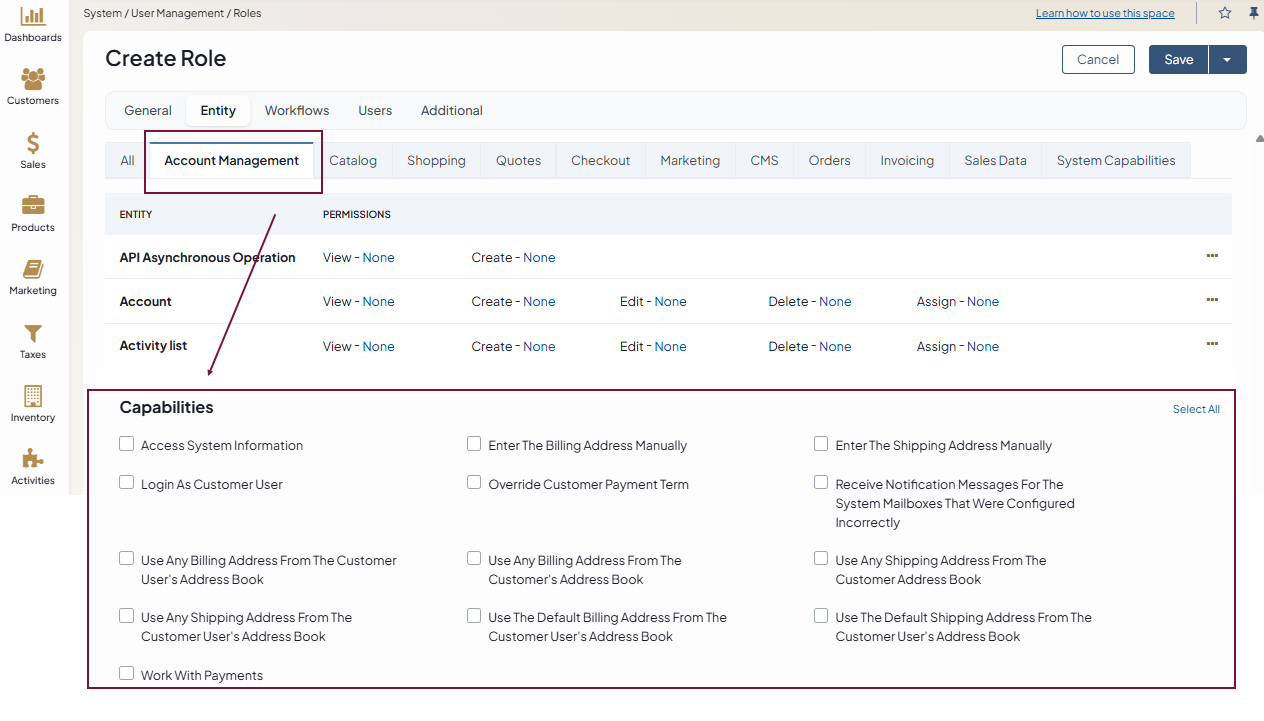Viewport: 1264px width, 721px height.
Task: Expand the Save button dropdown arrow
Action: [1227, 60]
